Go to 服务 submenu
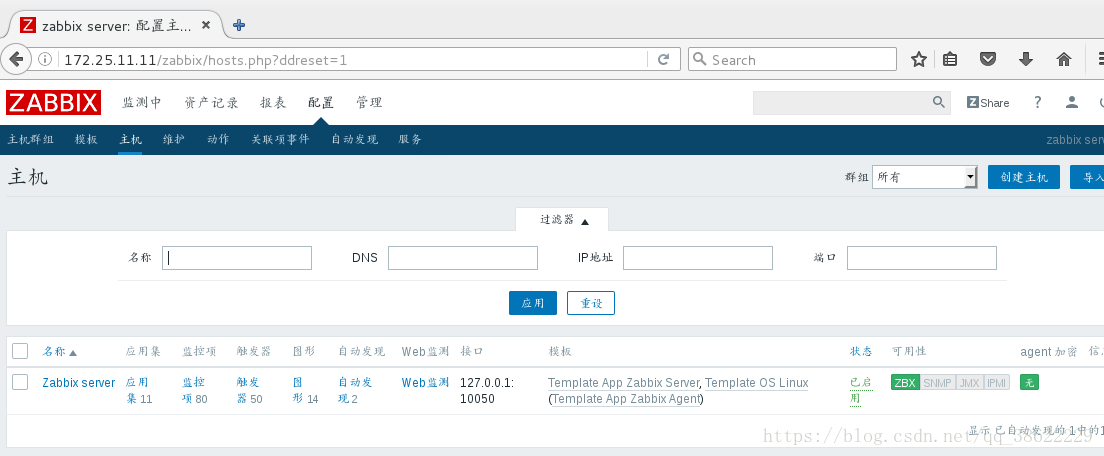 [410, 139]
